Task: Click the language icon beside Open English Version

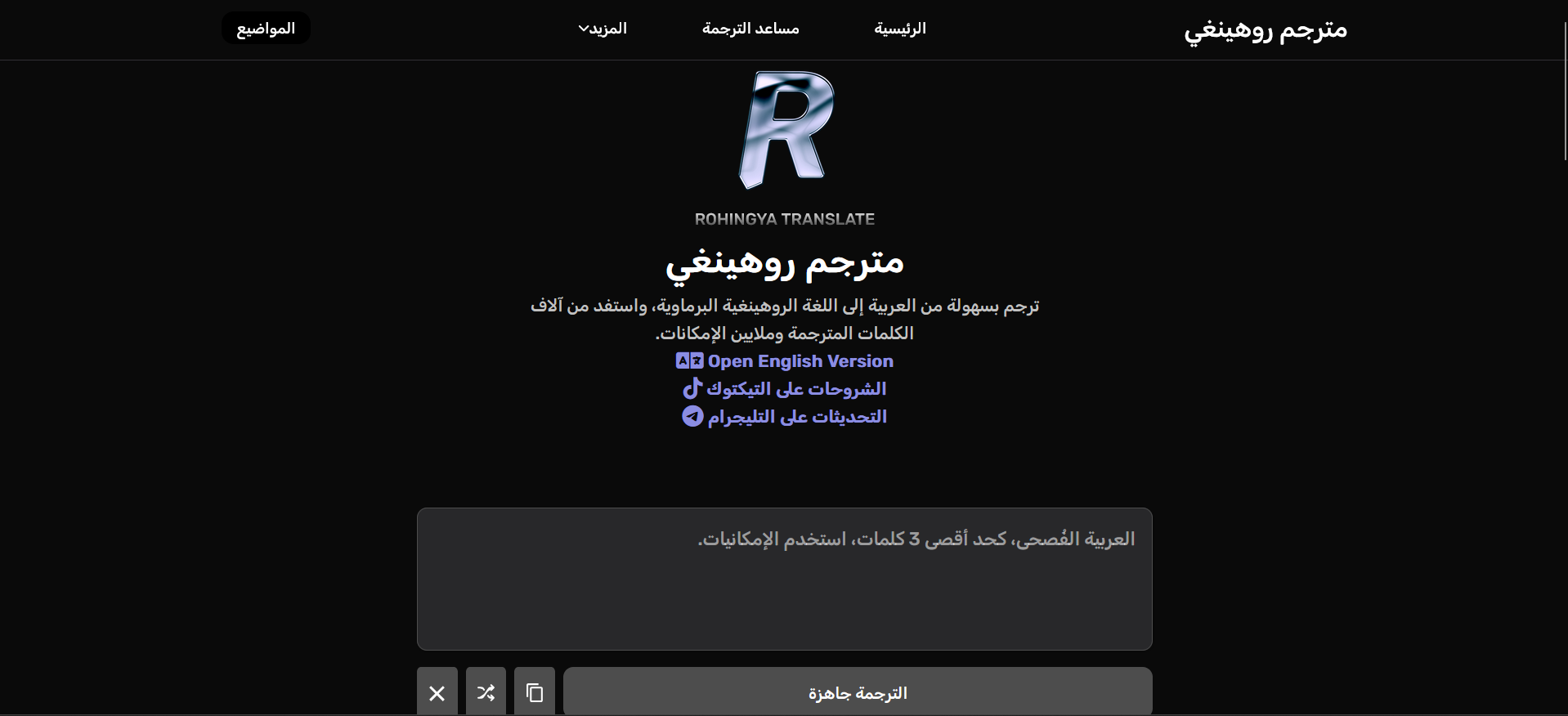Action: (689, 360)
